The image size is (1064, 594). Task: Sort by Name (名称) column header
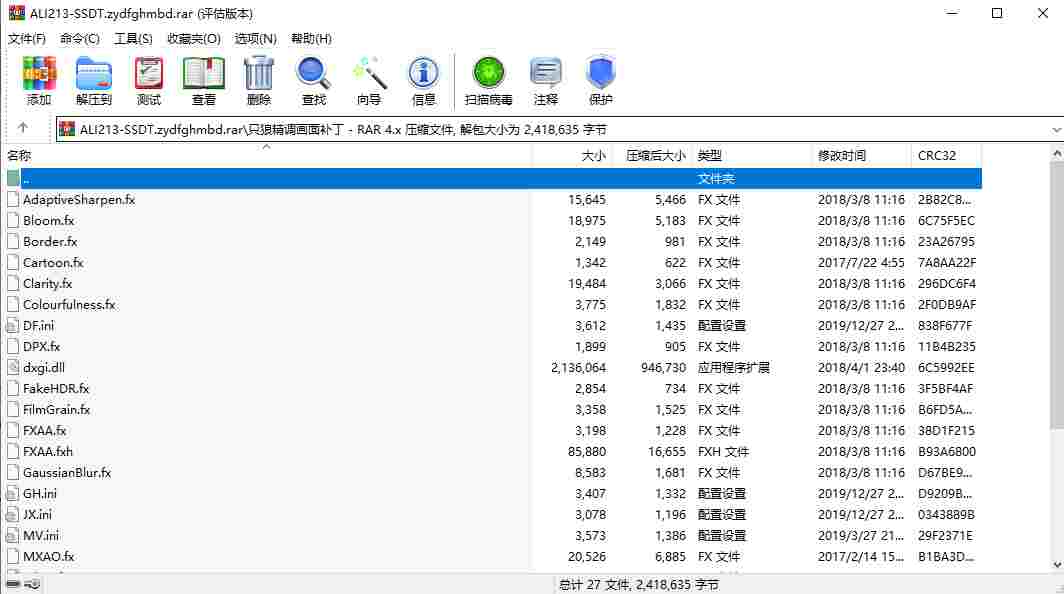point(267,155)
